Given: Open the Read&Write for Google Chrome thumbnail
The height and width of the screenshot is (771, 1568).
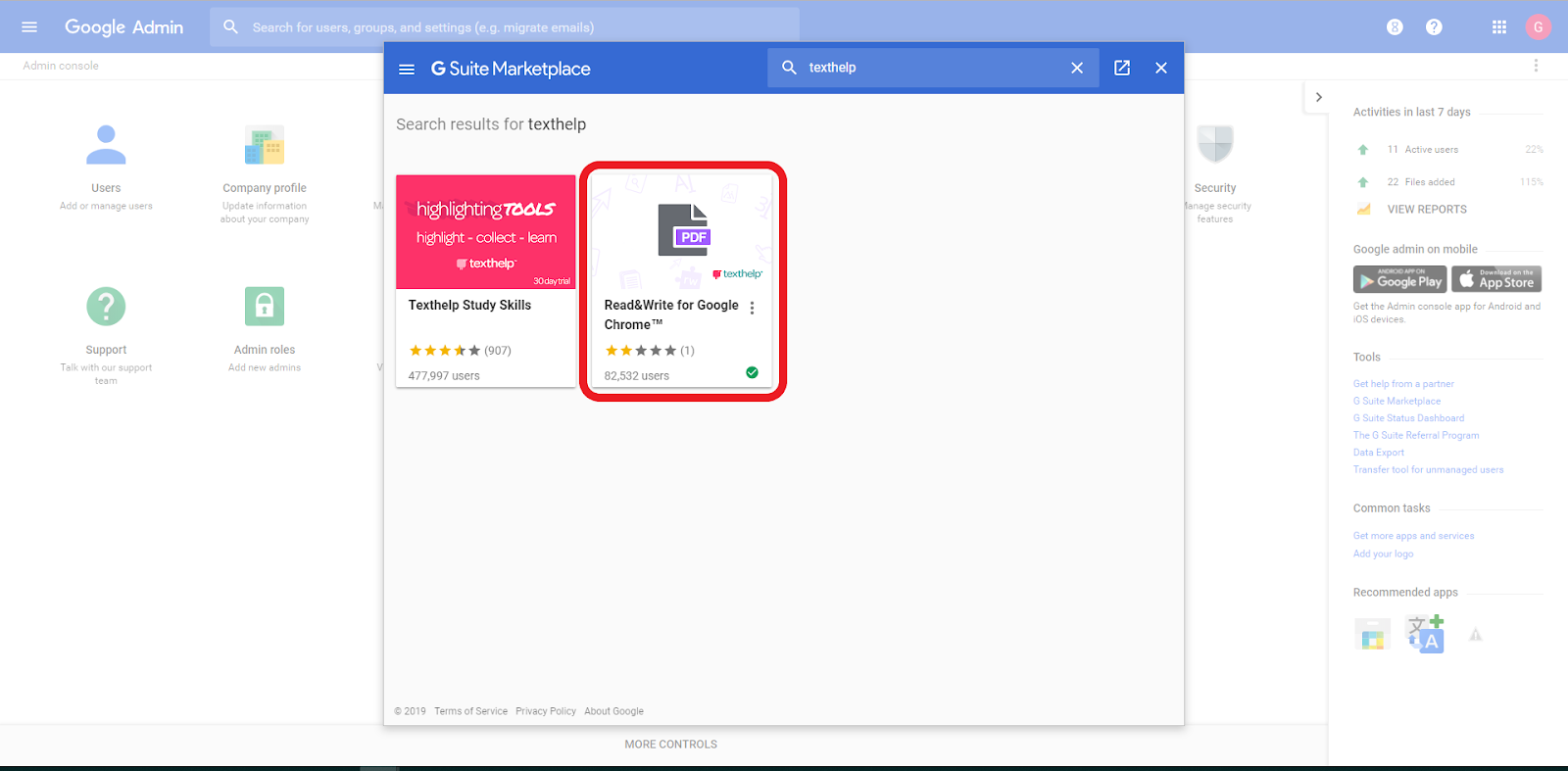Looking at the screenshot, I should (x=682, y=232).
